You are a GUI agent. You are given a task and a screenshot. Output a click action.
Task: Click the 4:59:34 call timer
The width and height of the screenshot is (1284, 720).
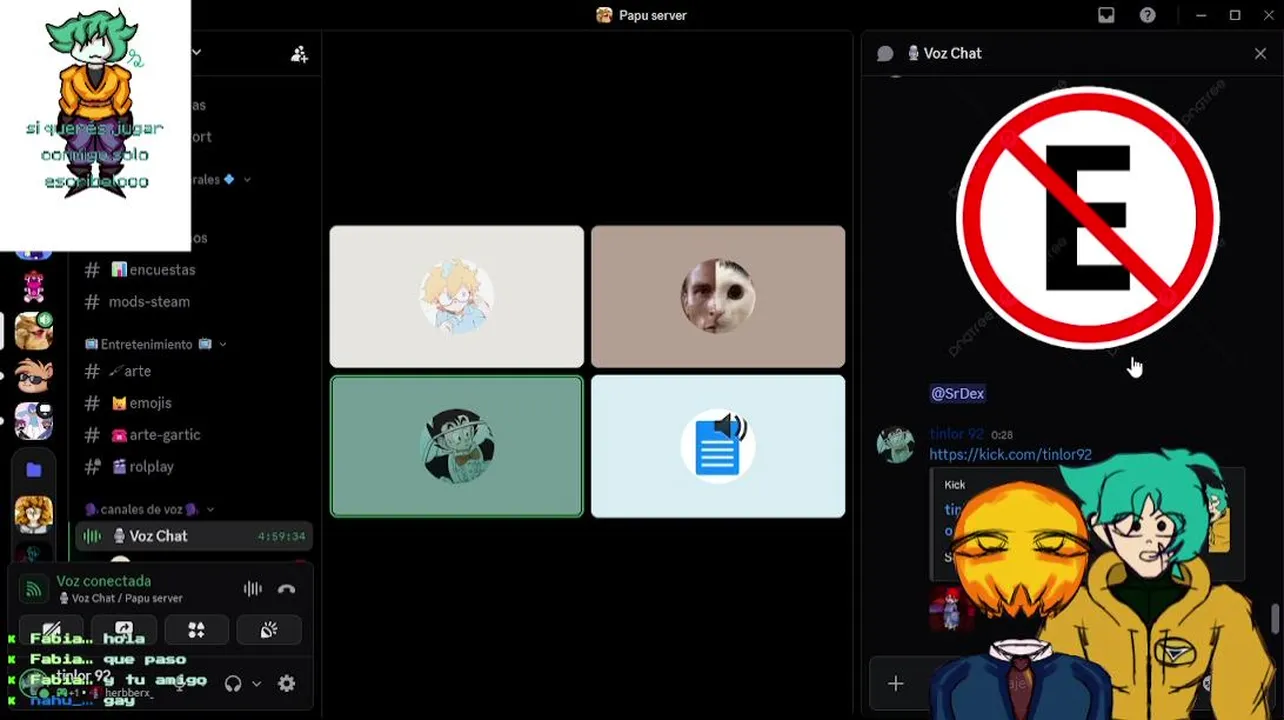(281, 537)
